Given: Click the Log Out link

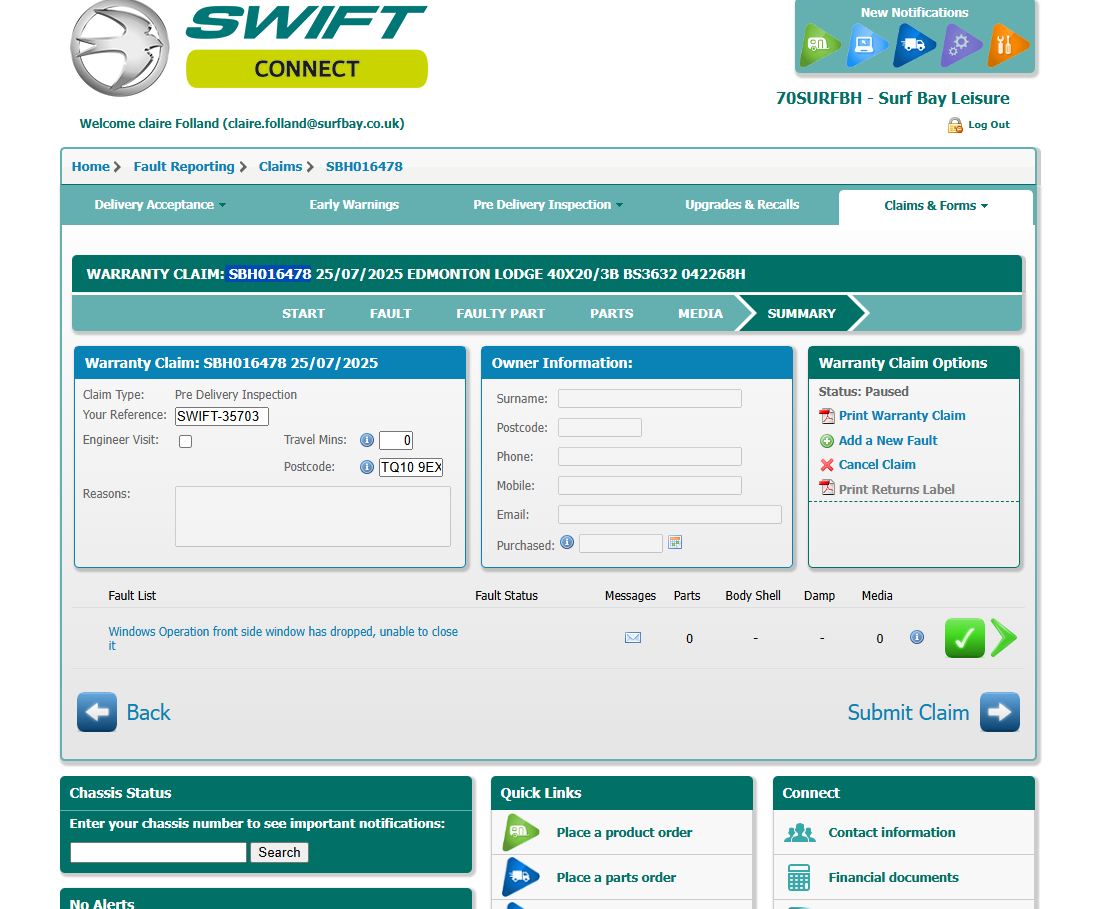Looking at the screenshot, I should pyautogui.click(x=988, y=125).
